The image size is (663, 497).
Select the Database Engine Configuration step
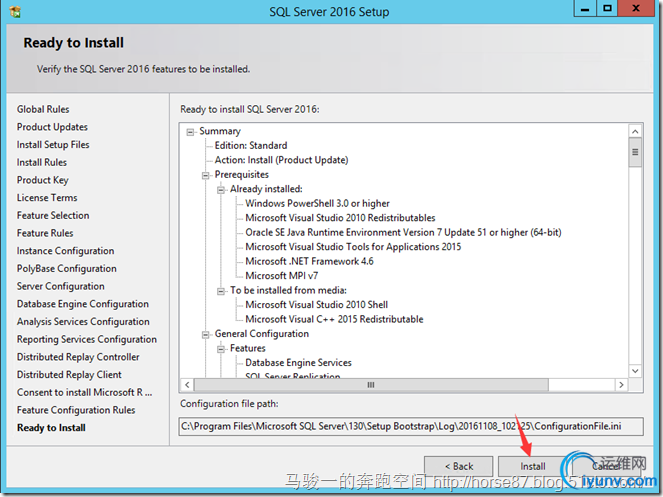[x=83, y=305]
